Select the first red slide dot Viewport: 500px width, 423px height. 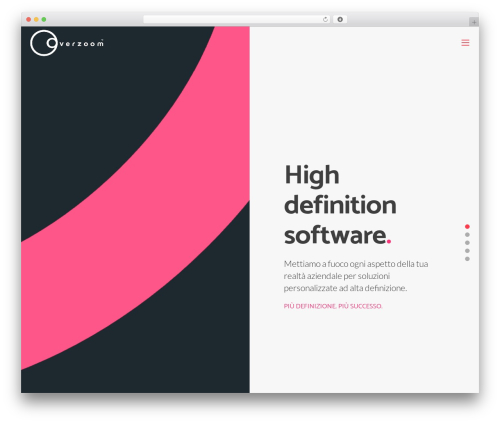[467, 227]
